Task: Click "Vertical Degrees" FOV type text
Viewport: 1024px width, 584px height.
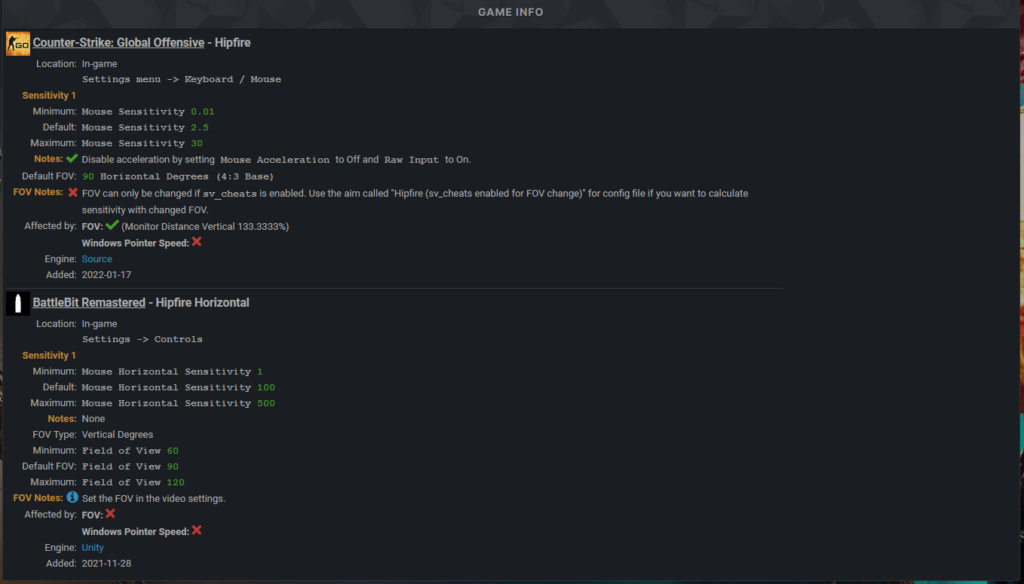Action: 118,434
